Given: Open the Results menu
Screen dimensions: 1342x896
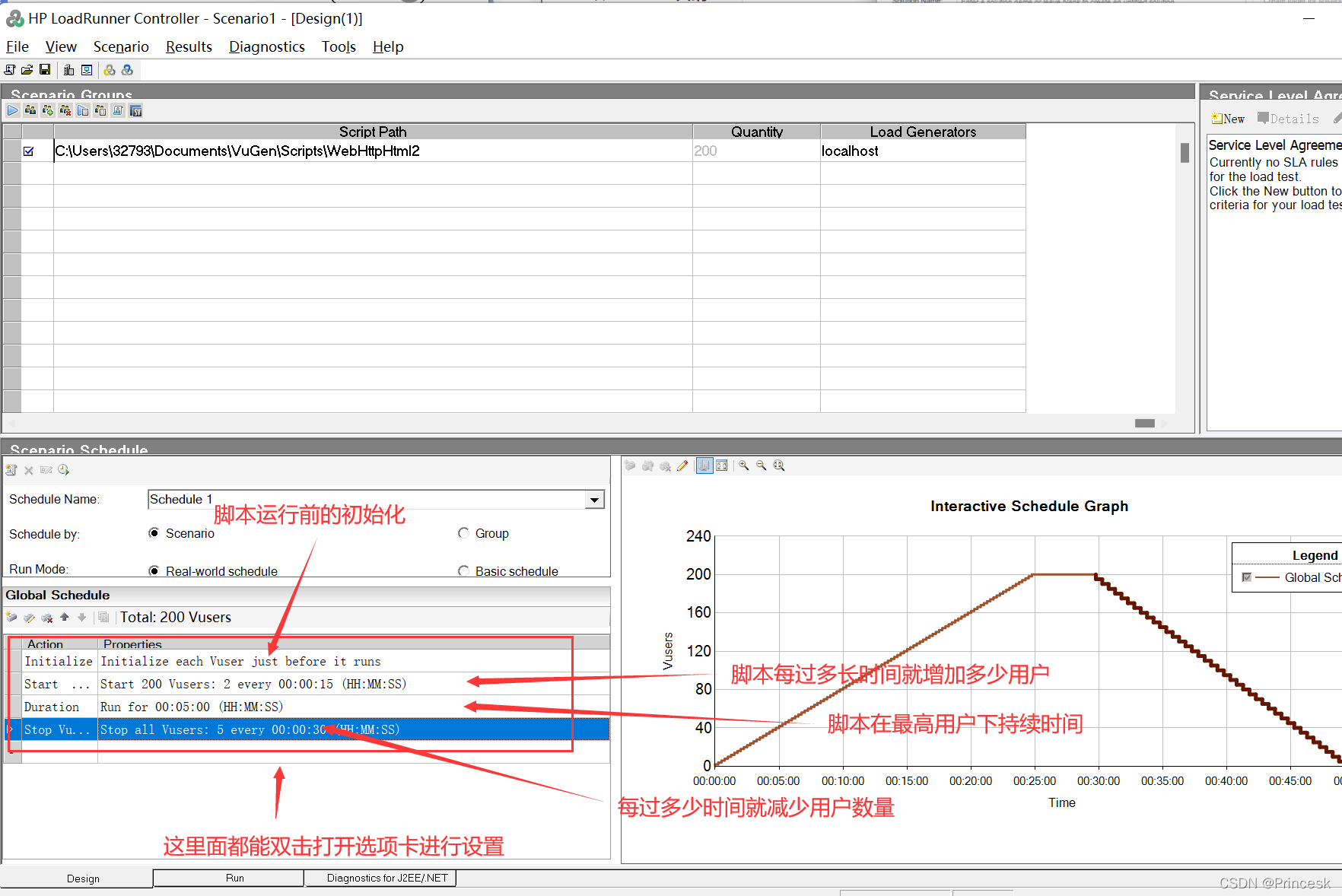Looking at the screenshot, I should [x=189, y=46].
